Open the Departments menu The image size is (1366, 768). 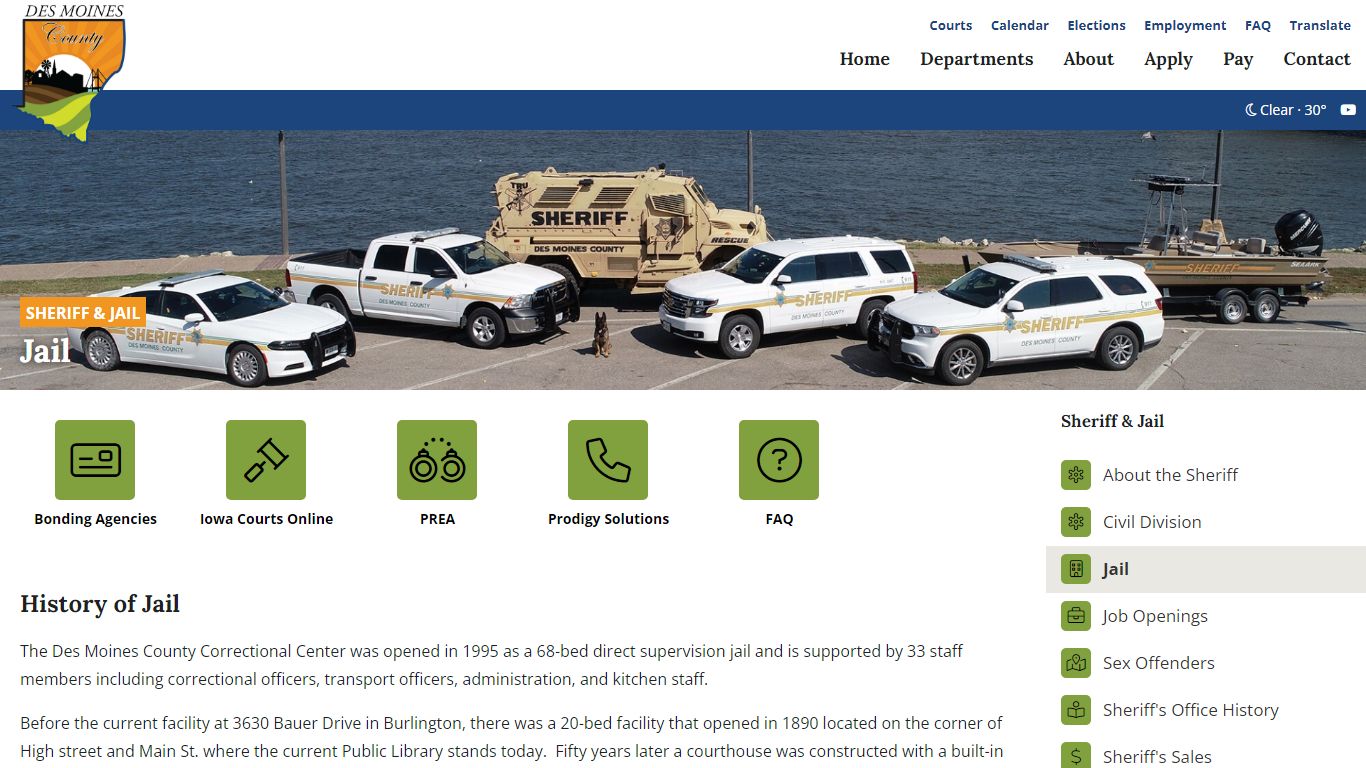point(977,59)
